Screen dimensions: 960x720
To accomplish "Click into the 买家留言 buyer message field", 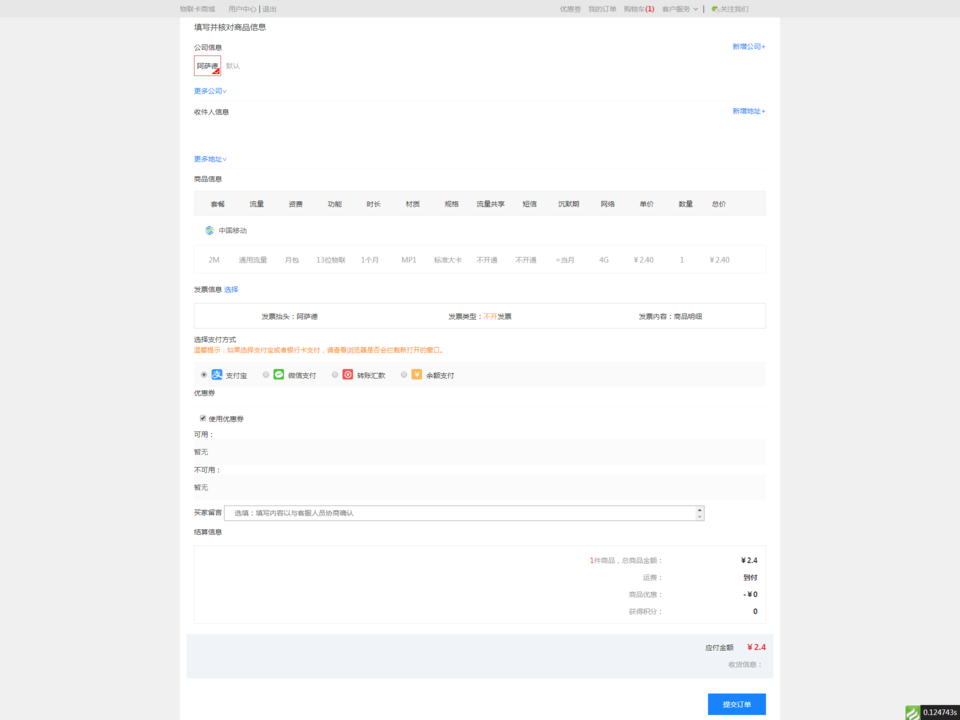I will (460, 513).
